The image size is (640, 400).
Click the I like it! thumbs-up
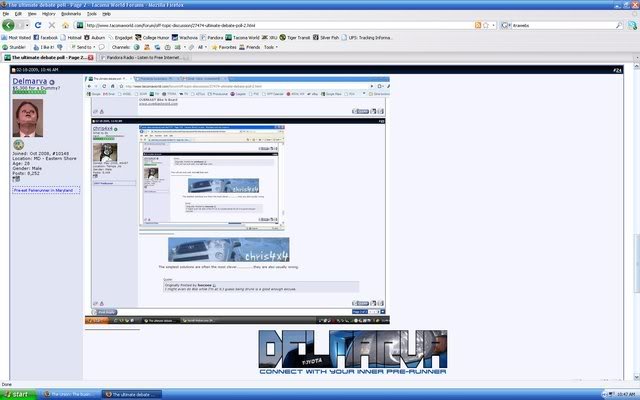42,47
